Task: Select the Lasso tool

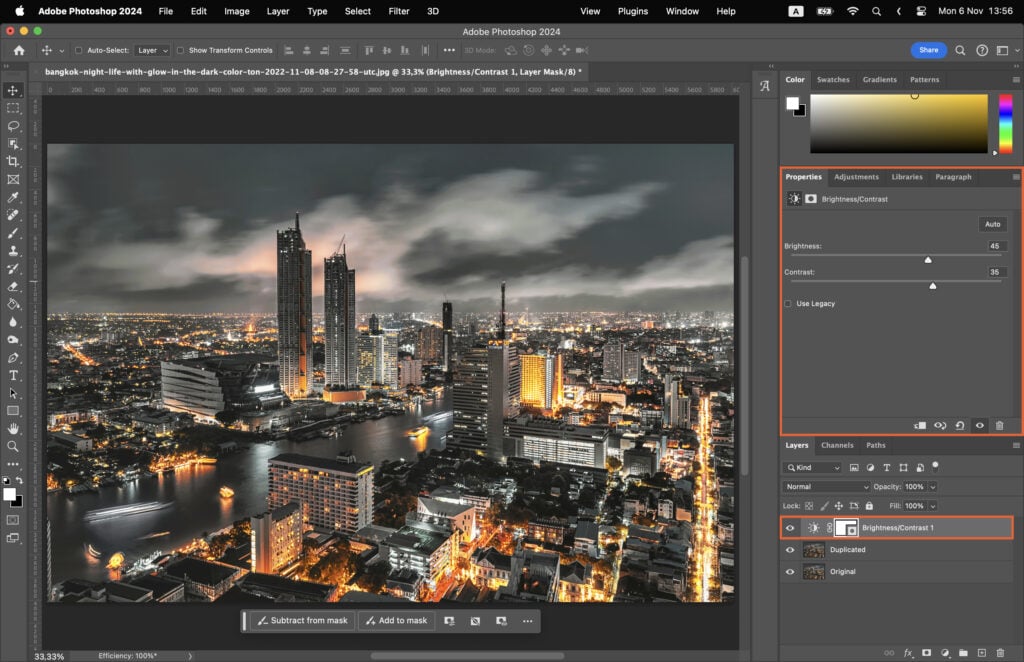Action: click(x=13, y=126)
